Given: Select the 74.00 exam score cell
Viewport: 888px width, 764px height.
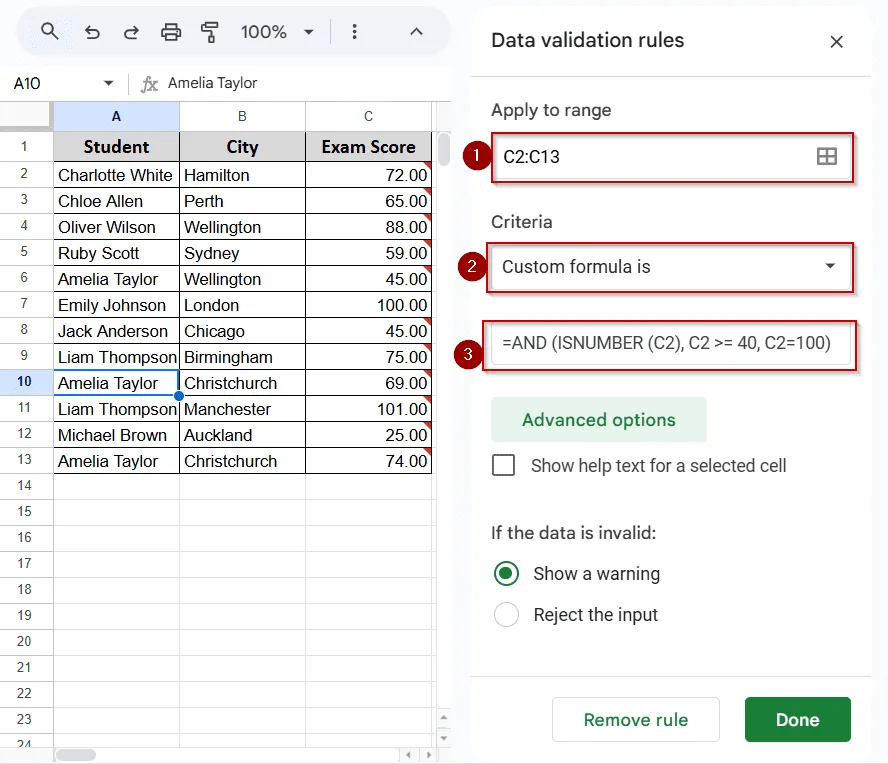Looking at the screenshot, I should click(369, 462).
